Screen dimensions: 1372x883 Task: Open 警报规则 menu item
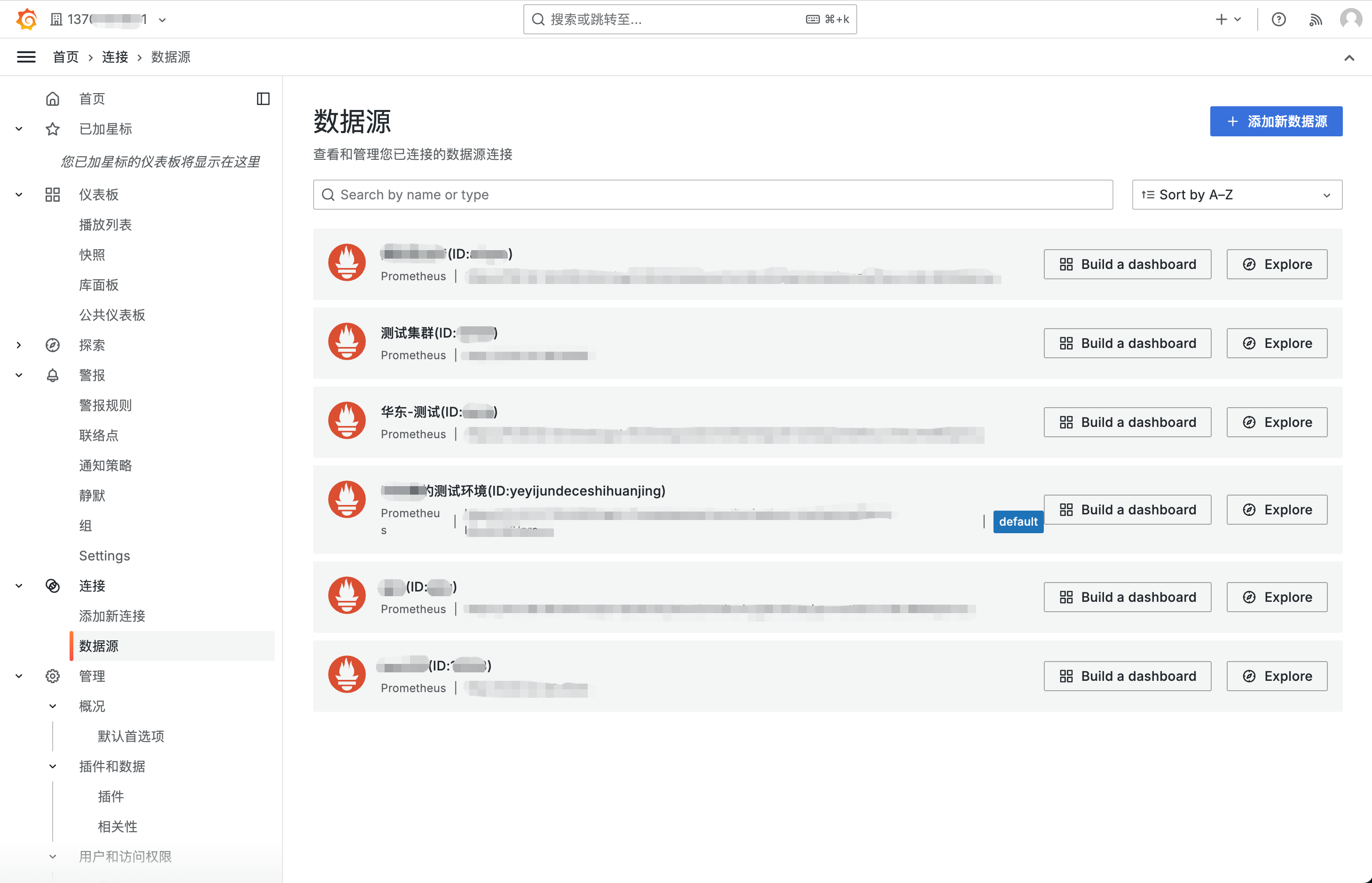coord(105,405)
